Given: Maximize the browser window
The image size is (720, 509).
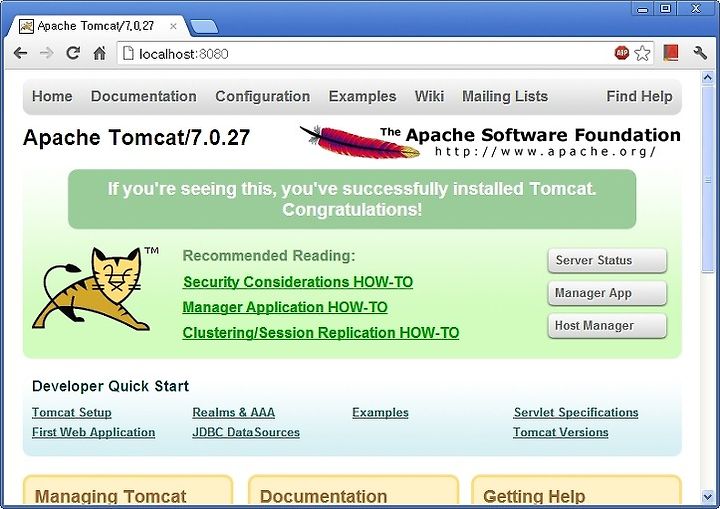Looking at the screenshot, I should click(665, 8).
